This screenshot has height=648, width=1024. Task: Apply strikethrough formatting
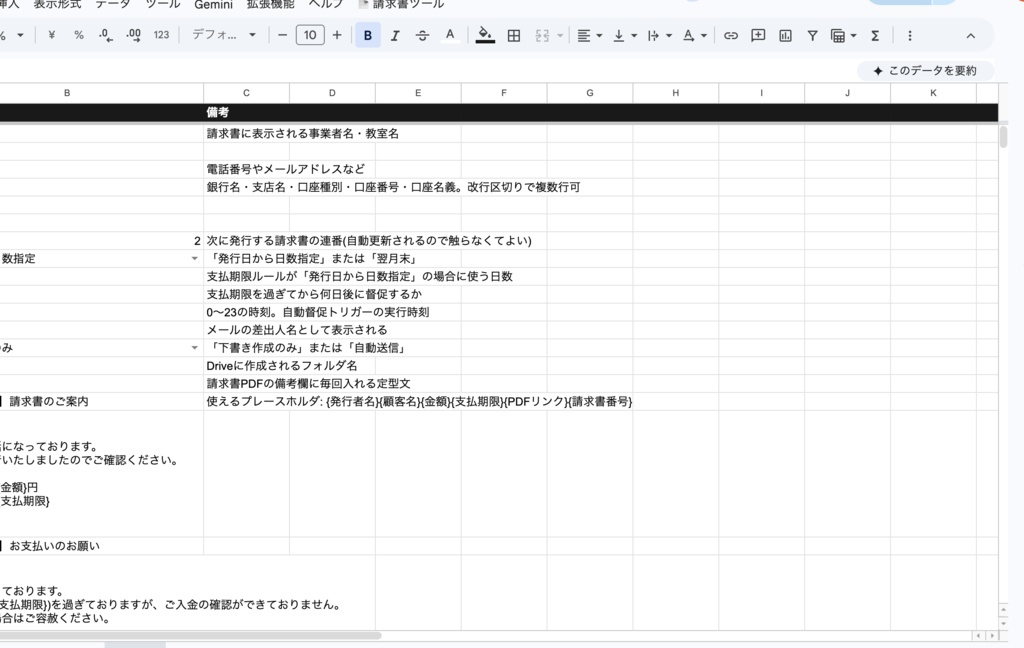423,35
